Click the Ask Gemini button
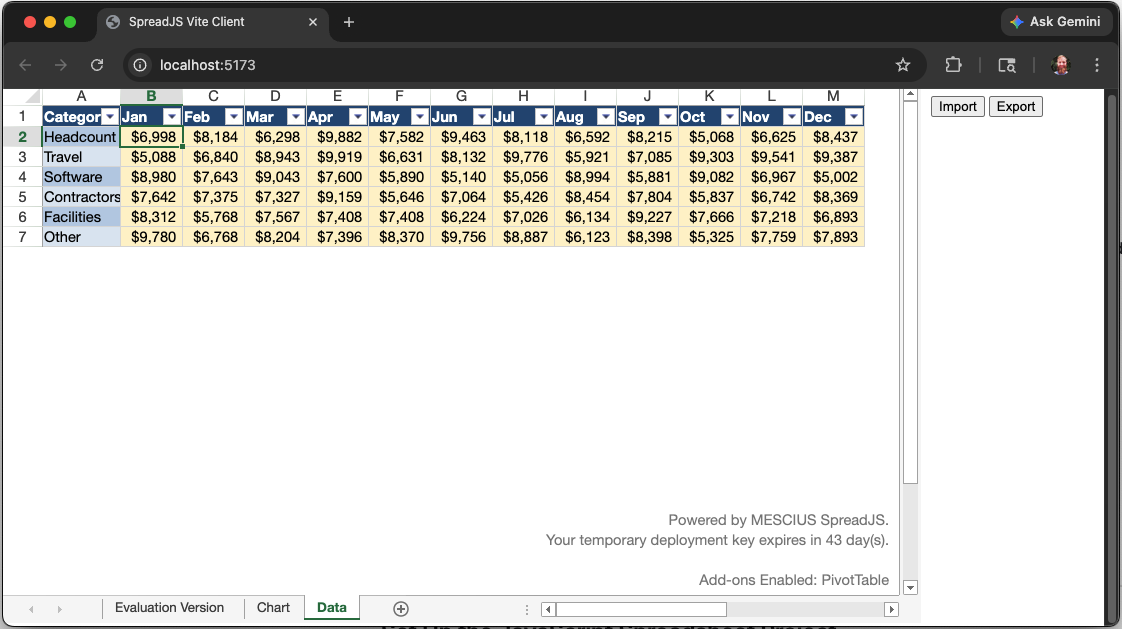Image resolution: width=1122 pixels, height=629 pixels. [x=1055, y=22]
